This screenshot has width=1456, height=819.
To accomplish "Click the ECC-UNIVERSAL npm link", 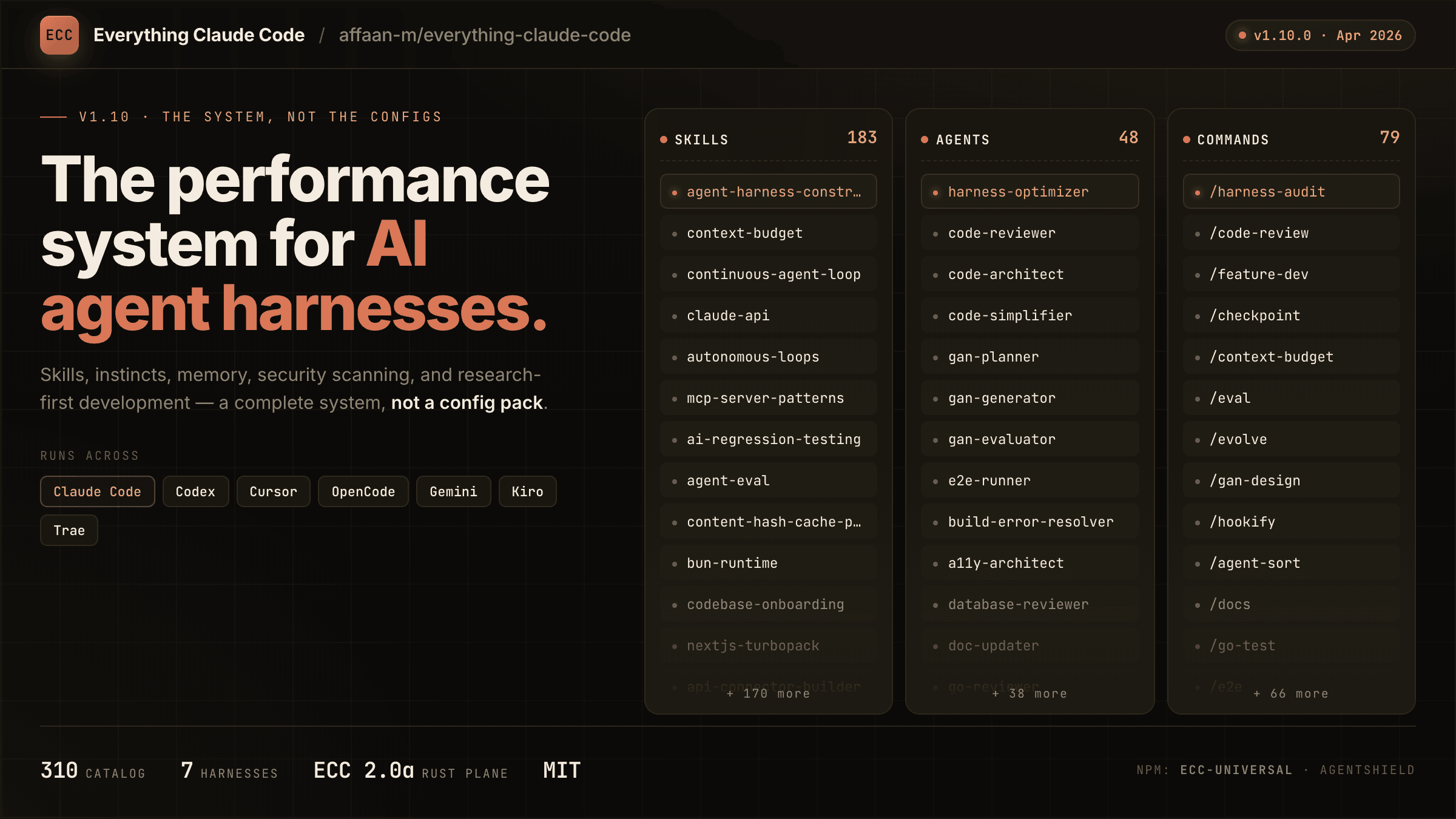I will pyautogui.click(x=1236, y=769).
